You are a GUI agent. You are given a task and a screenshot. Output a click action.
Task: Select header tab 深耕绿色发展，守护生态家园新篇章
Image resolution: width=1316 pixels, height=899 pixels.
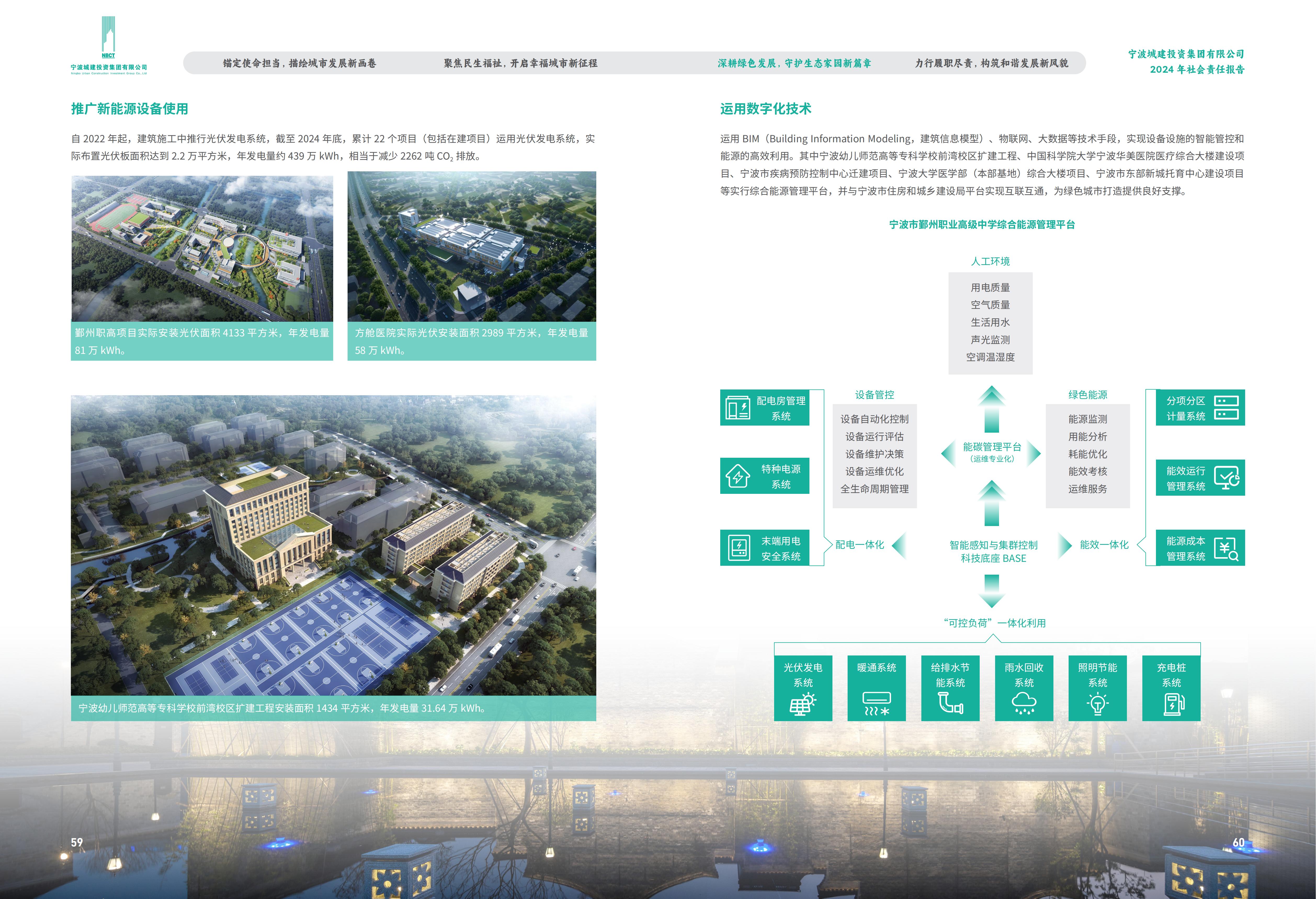click(794, 64)
